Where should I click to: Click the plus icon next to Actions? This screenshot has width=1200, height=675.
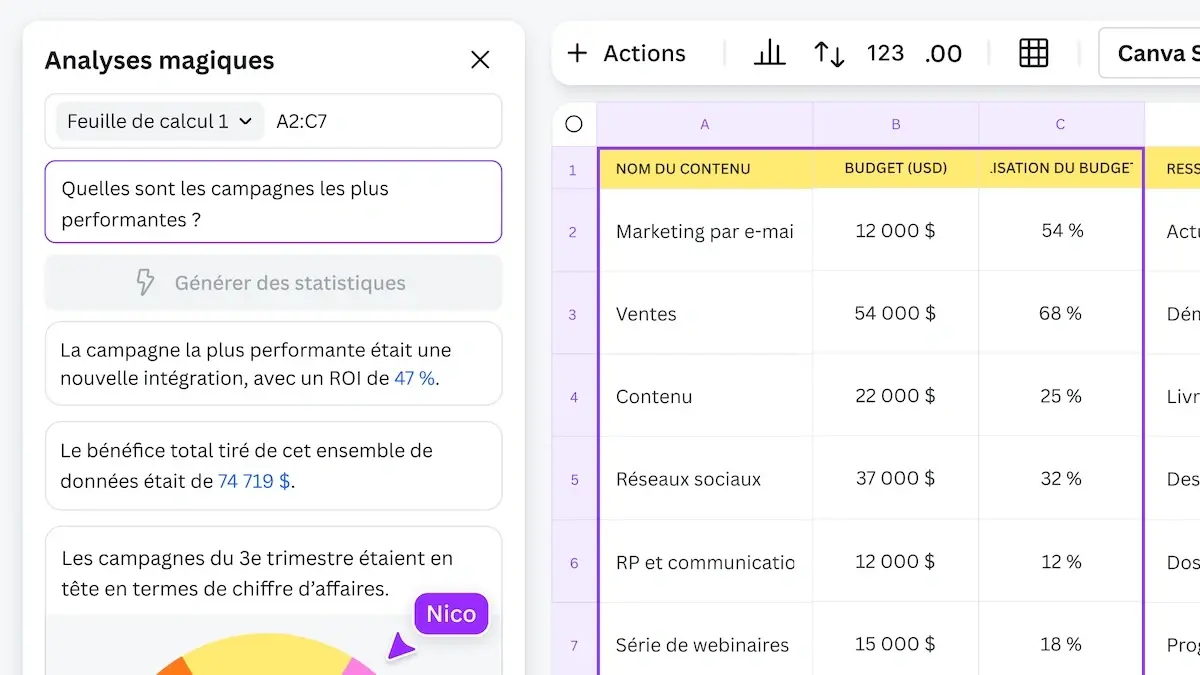[577, 53]
